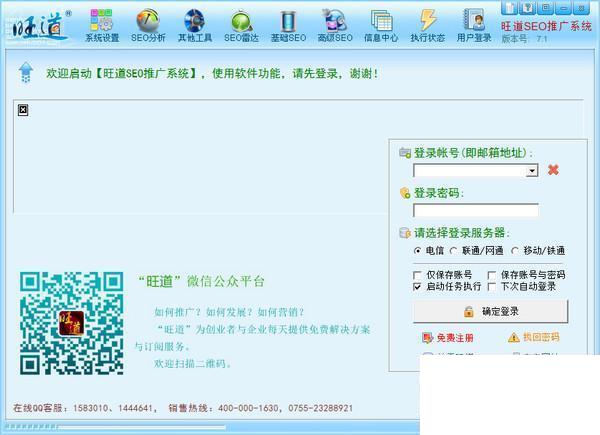Click the password label key icon
Screen dimensions: 600x435
tap(405, 193)
